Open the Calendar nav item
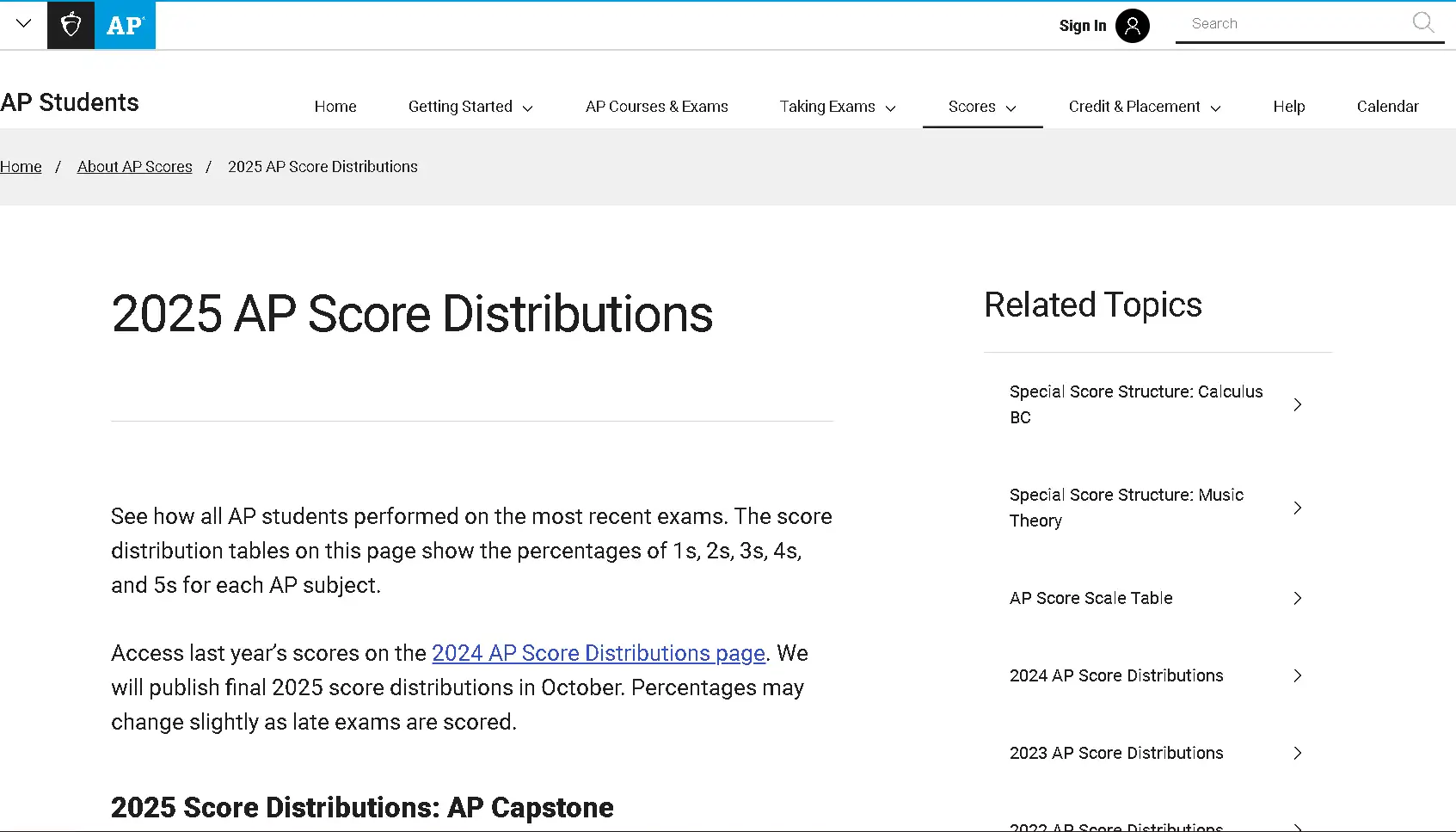 pyautogui.click(x=1387, y=107)
